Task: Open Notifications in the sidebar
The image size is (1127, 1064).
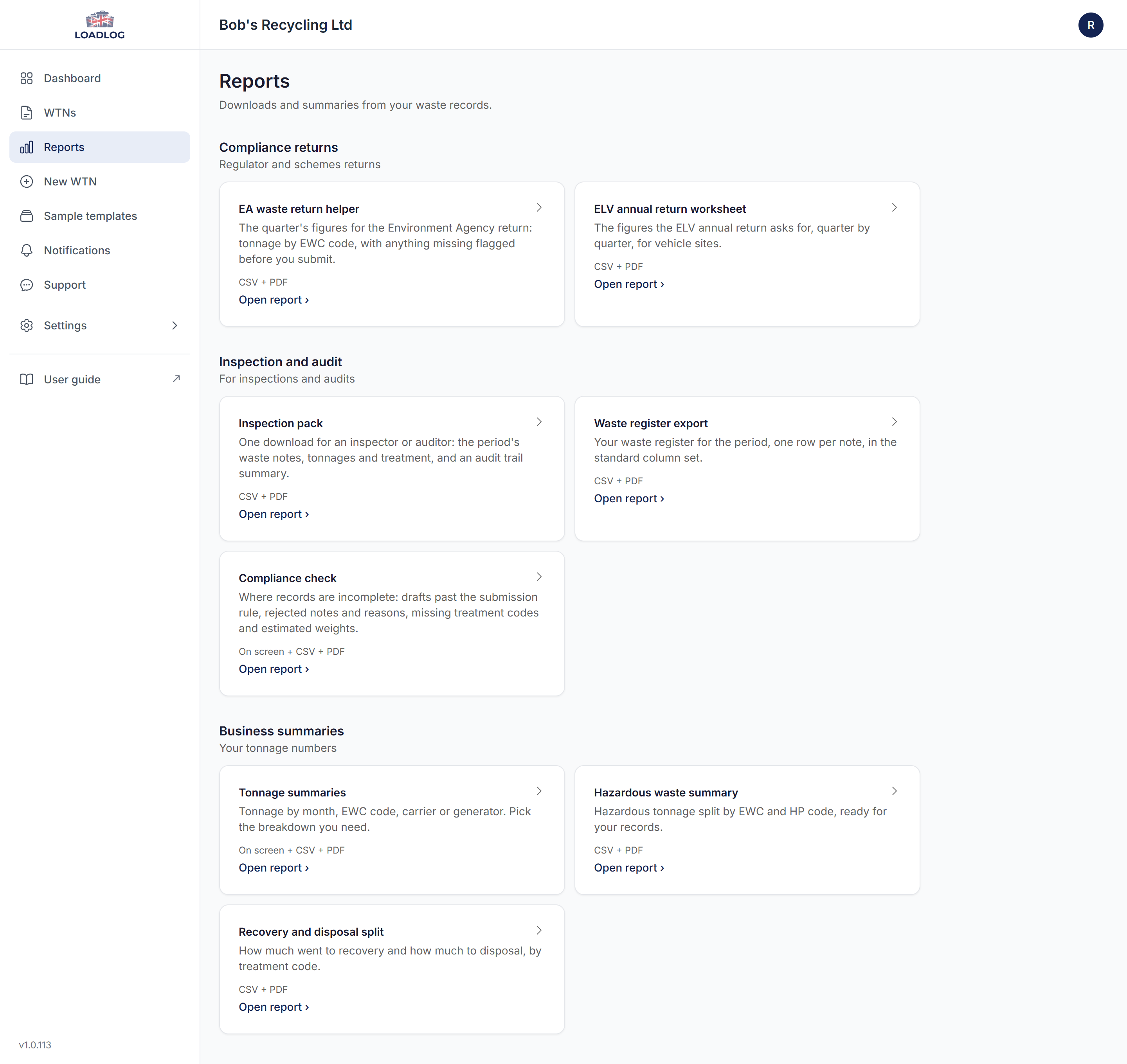Action: coord(99,251)
